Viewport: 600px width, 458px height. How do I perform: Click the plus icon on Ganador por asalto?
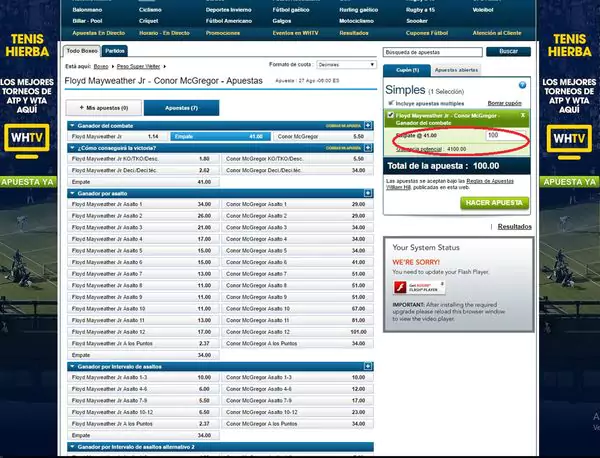coord(368,193)
